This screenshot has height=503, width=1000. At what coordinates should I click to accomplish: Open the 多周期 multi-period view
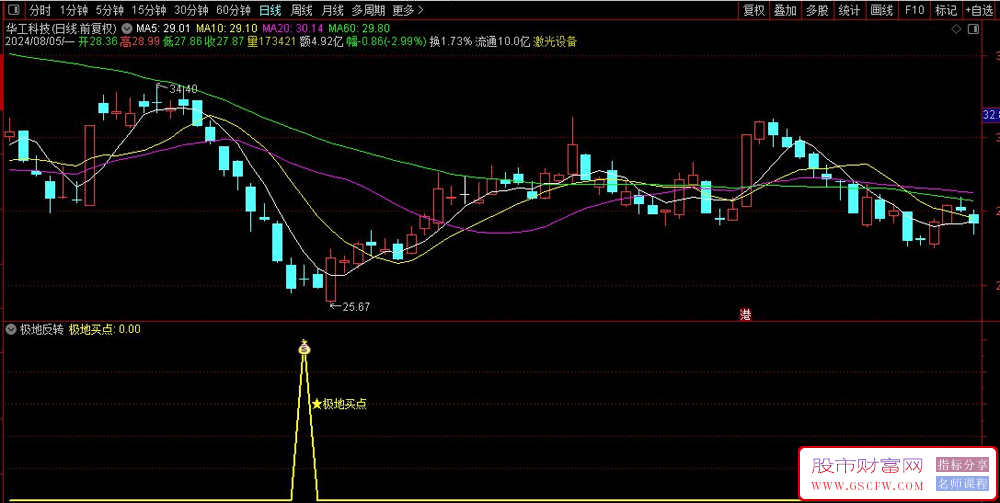tap(368, 10)
